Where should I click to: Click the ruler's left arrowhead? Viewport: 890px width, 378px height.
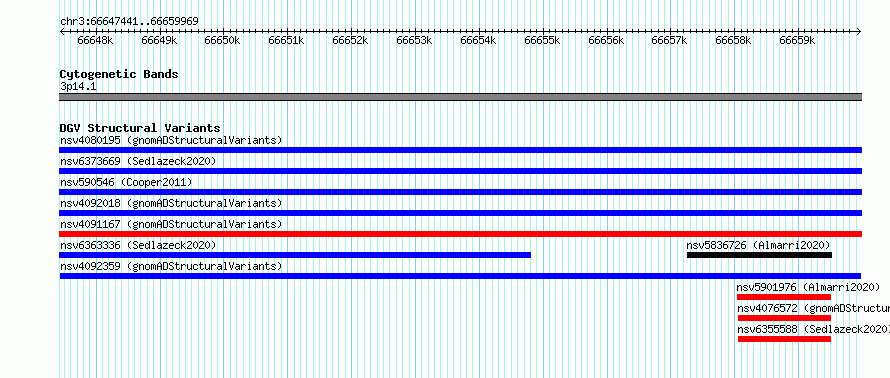(x=62, y=32)
